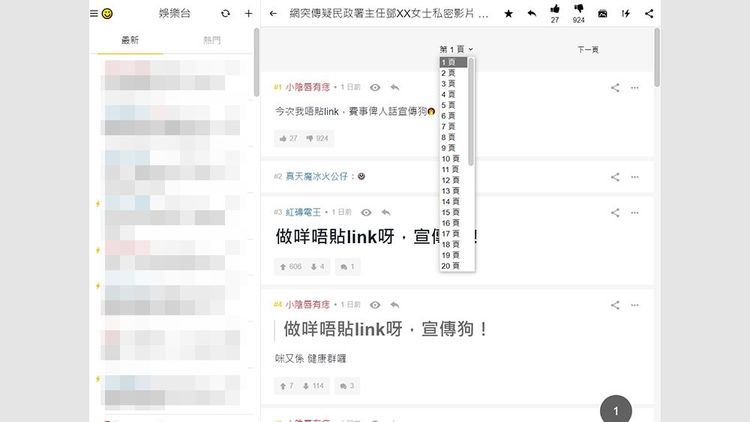This screenshot has height=422, width=750.
Task: Click the thread title 網突傳疑民政署主任
Action: [389, 13]
